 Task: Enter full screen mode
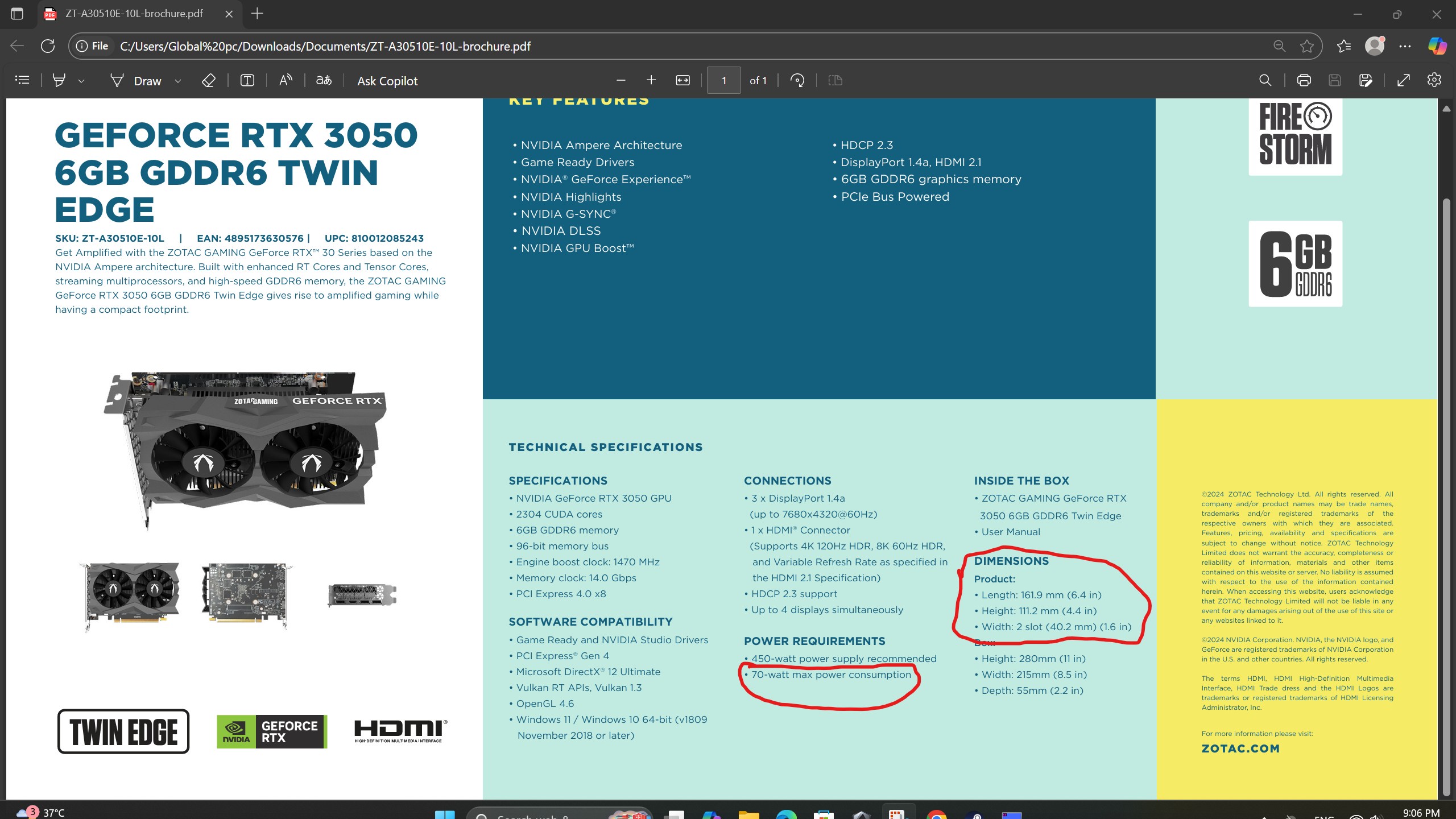coord(1404,80)
